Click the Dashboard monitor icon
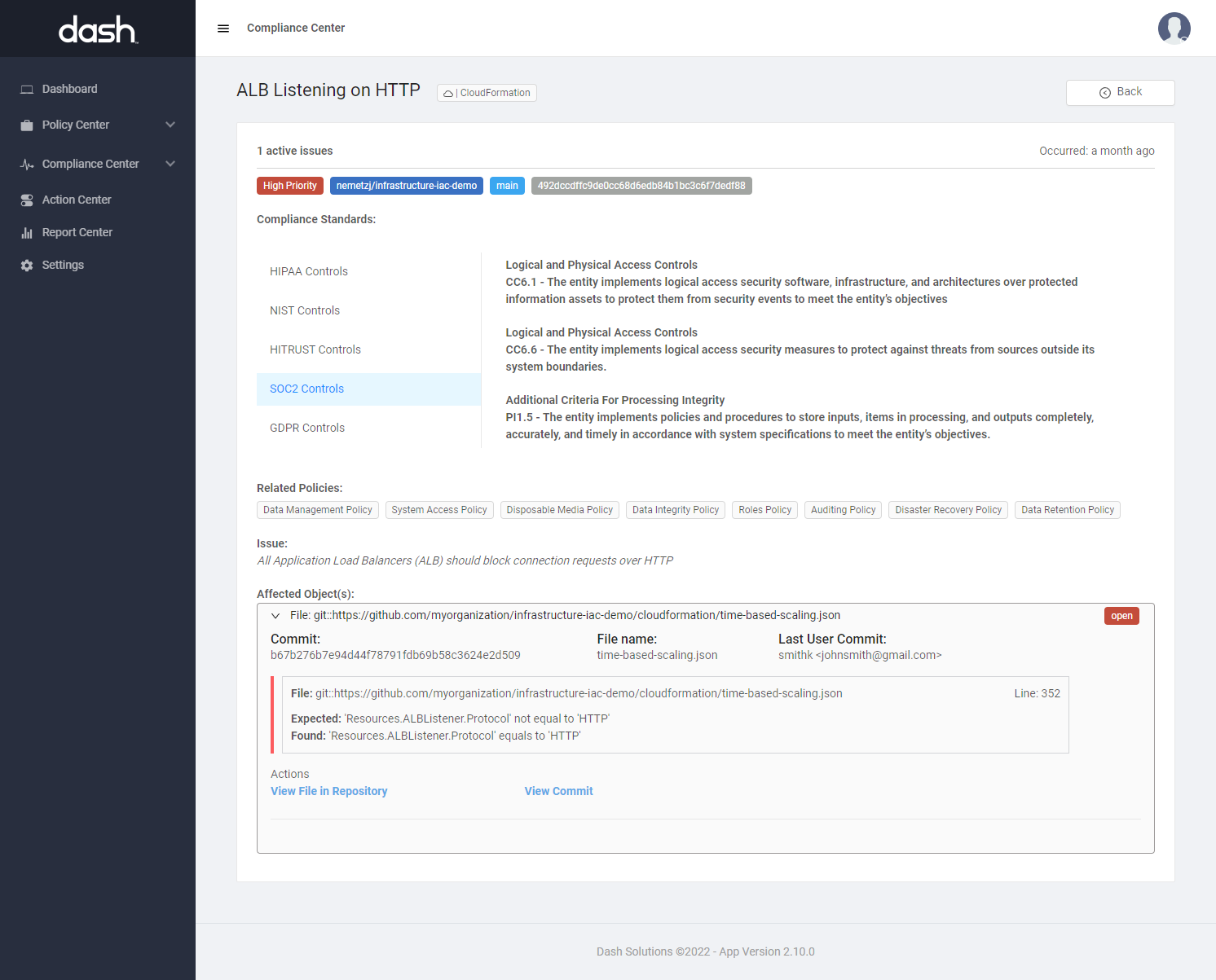This screenshot has width=1216, height=980. pos(27,90)
